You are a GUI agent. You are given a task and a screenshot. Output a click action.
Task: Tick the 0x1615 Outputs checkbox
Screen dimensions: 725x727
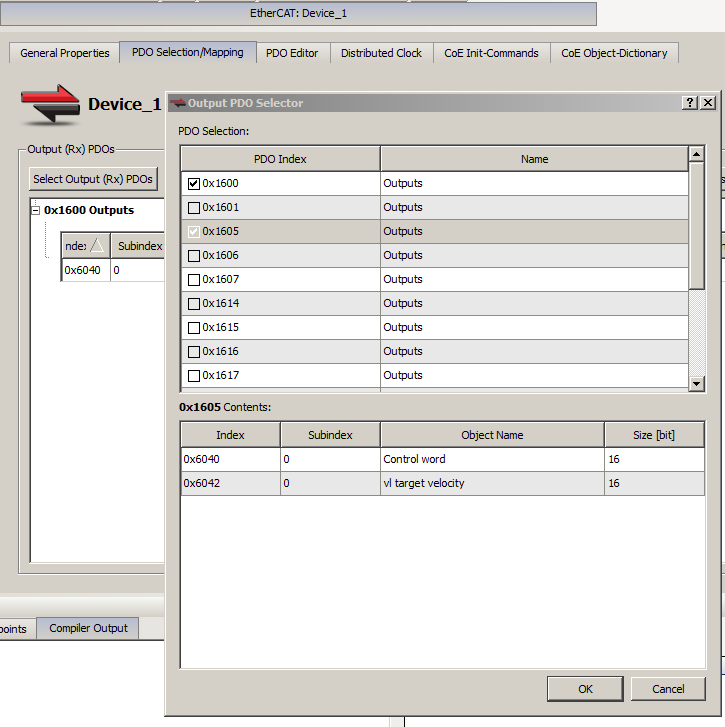(x=194, y=328)
